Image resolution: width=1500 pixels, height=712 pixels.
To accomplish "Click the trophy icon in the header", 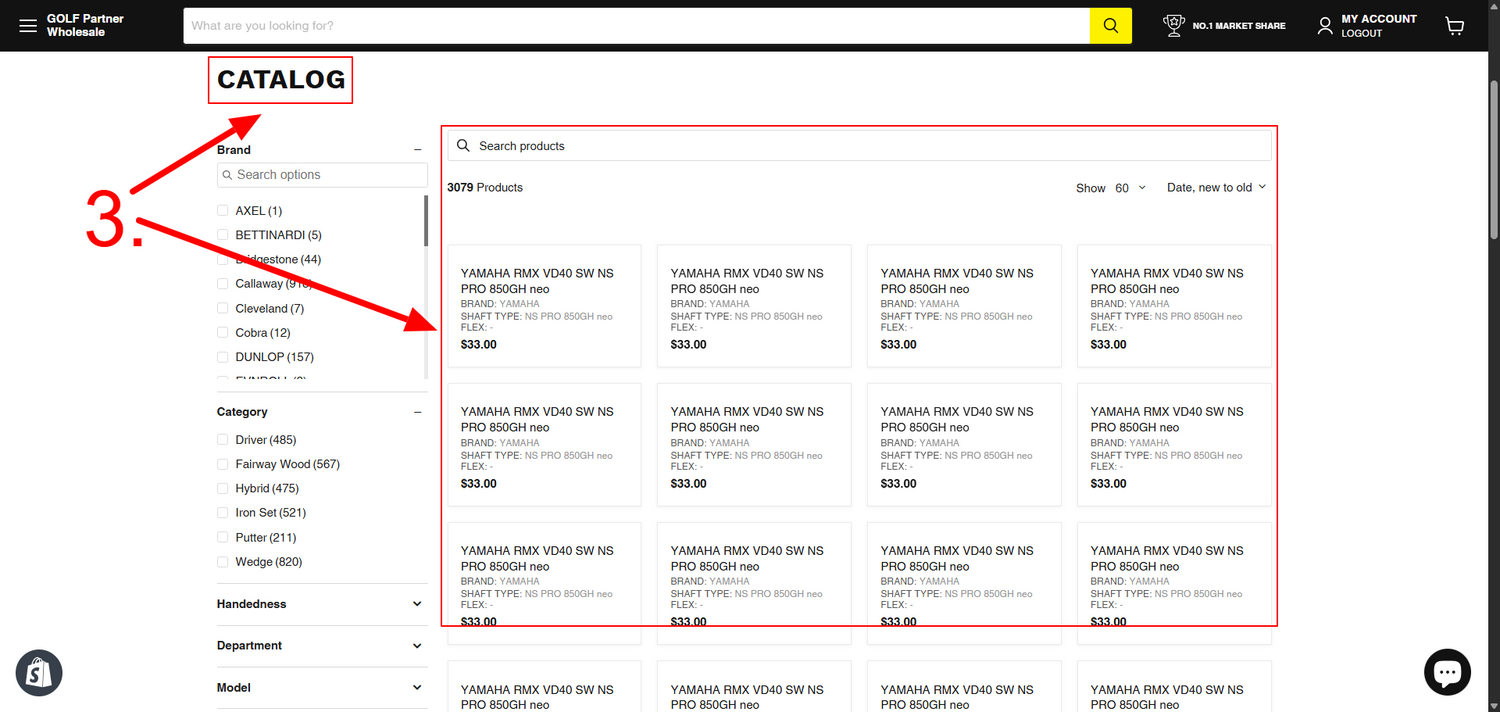I will (x=1174, y=26).
